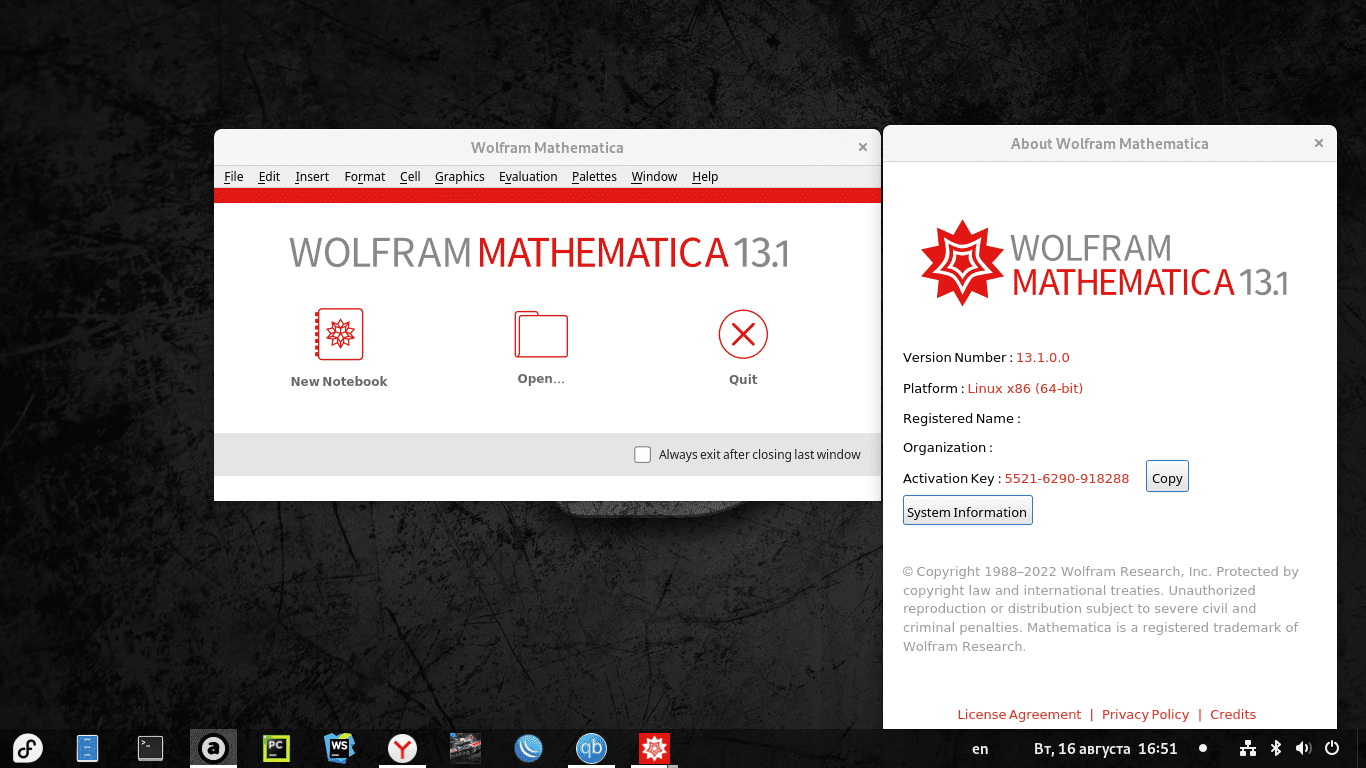Open the License Agreement link
The width and height of the screenshot is (1366, 768).
click(1019, 714)
